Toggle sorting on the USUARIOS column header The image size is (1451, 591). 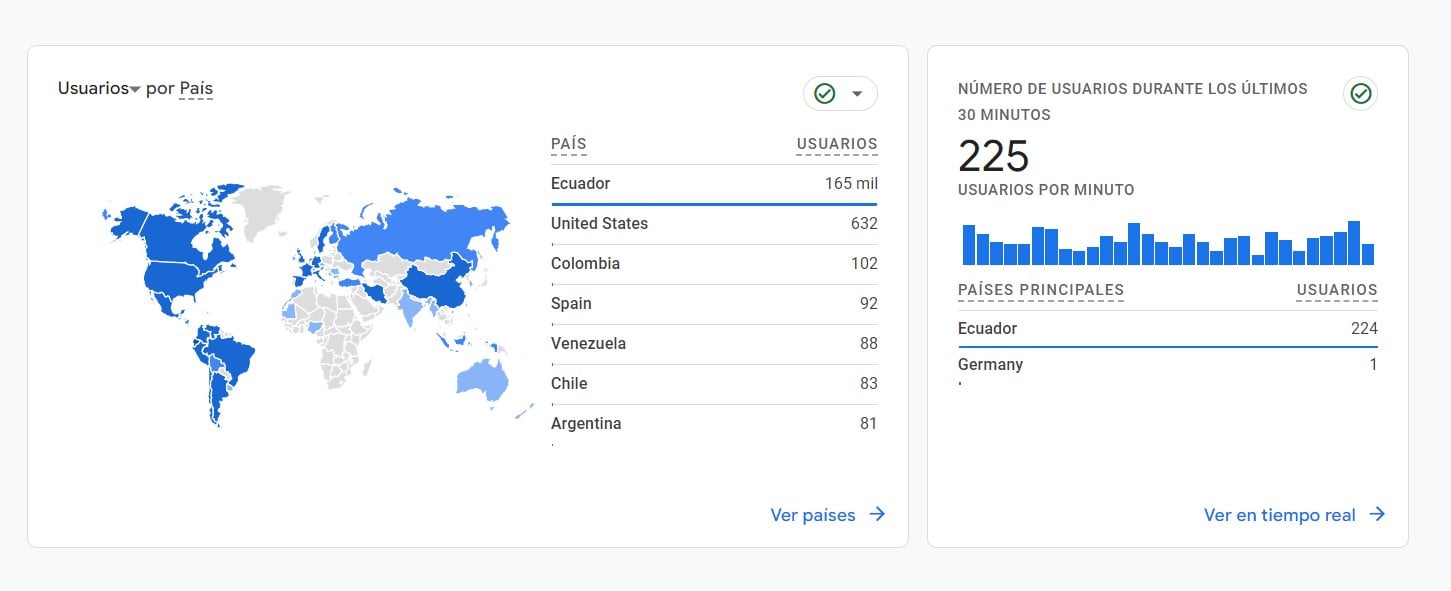pyautogui.click(x=836, y=143)
